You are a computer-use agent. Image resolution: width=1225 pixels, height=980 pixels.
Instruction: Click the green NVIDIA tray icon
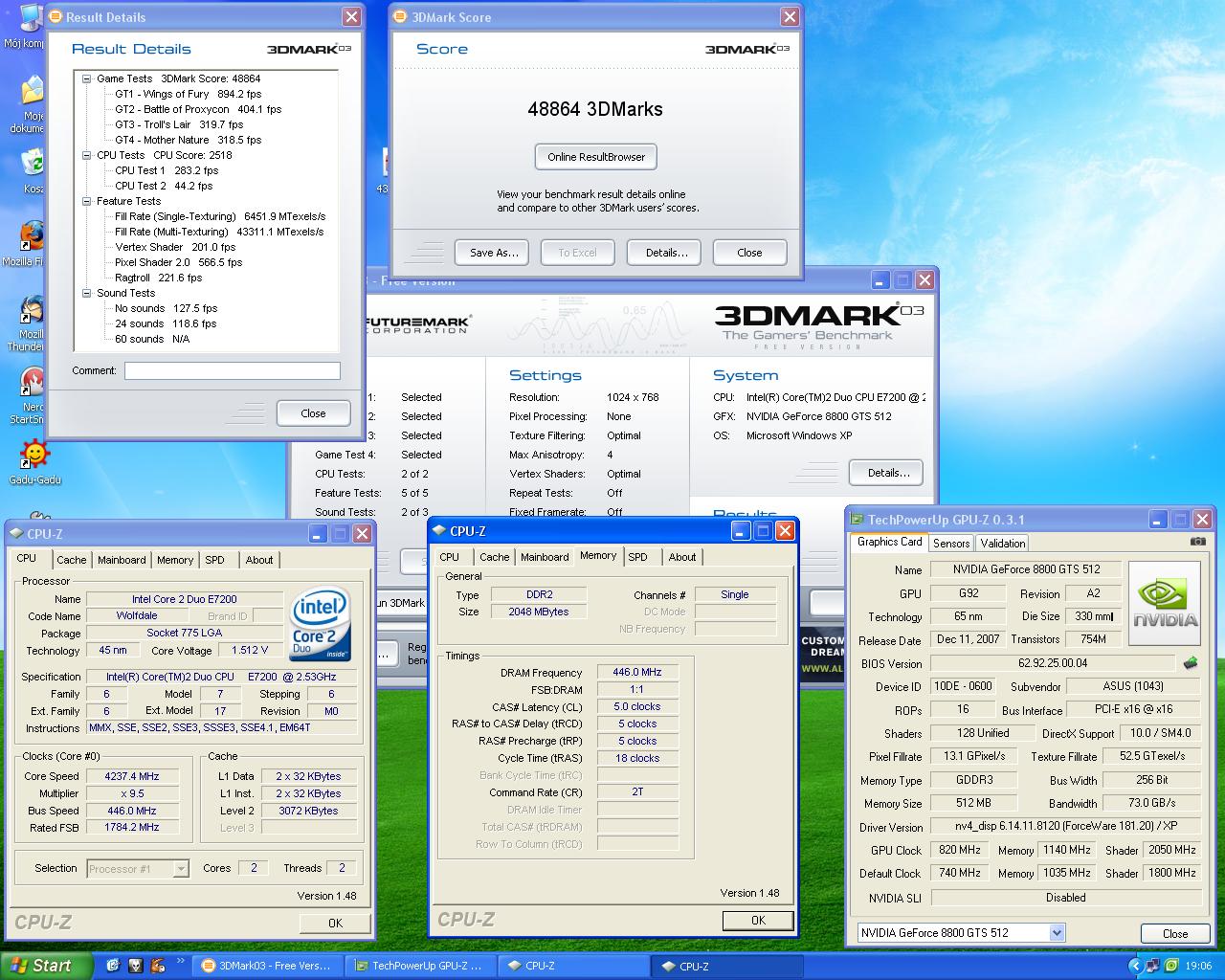tap(1171, 966)
